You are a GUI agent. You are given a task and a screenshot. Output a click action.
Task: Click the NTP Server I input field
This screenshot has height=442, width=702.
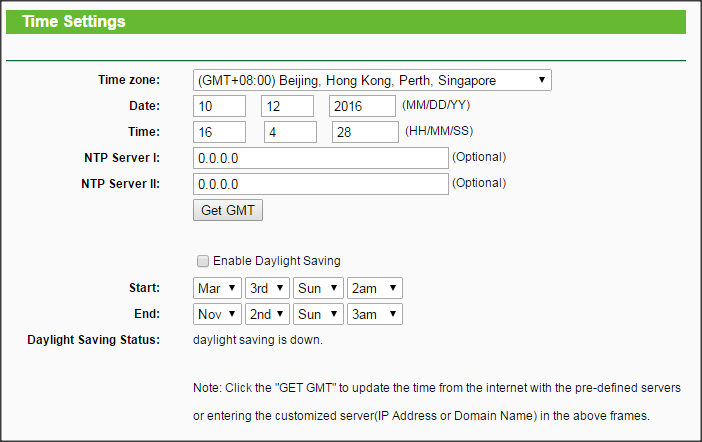321,158
